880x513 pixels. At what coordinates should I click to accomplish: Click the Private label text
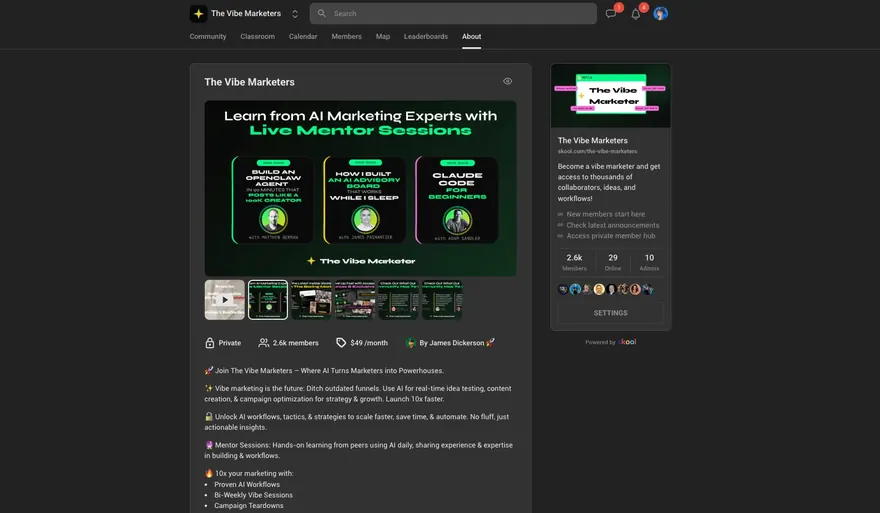(x=230, y=343)
